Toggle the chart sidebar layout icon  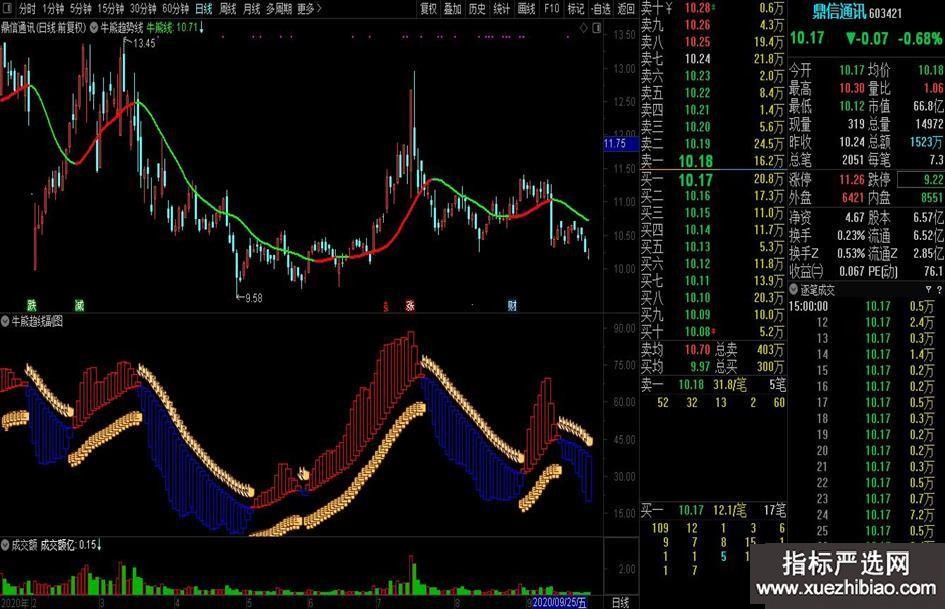pos(597,28)
